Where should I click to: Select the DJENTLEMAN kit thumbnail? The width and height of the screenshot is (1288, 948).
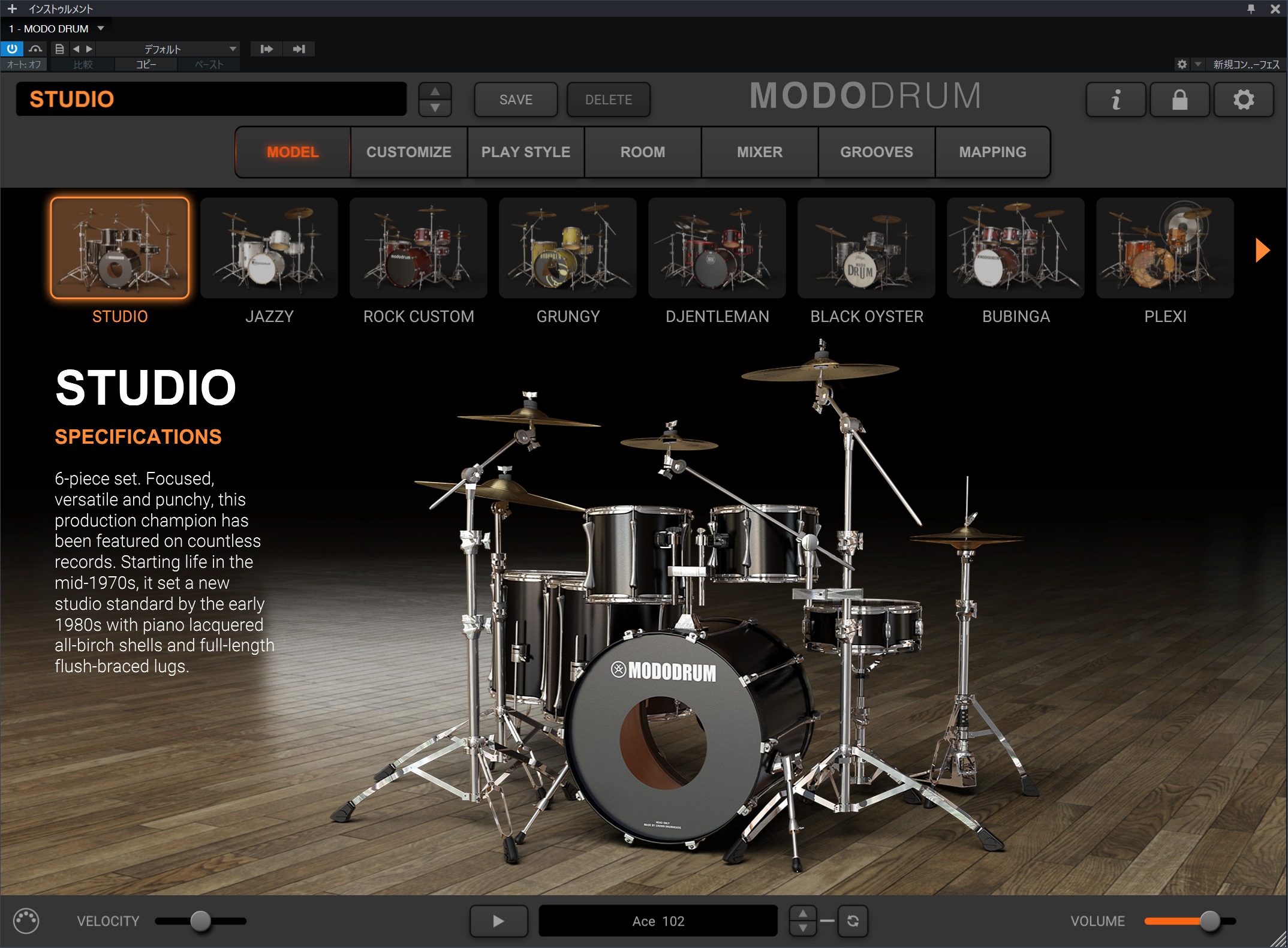(x=717, y=248)
